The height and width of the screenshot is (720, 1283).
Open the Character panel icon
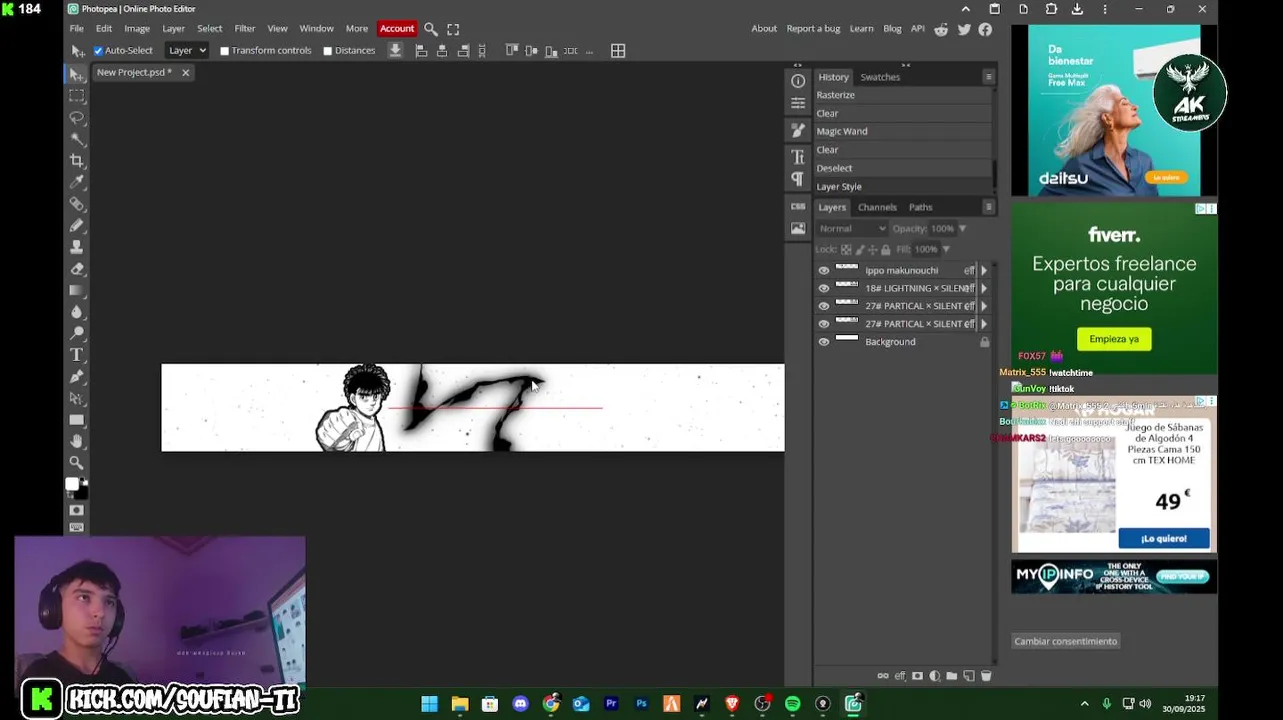(x=798, y=157)
